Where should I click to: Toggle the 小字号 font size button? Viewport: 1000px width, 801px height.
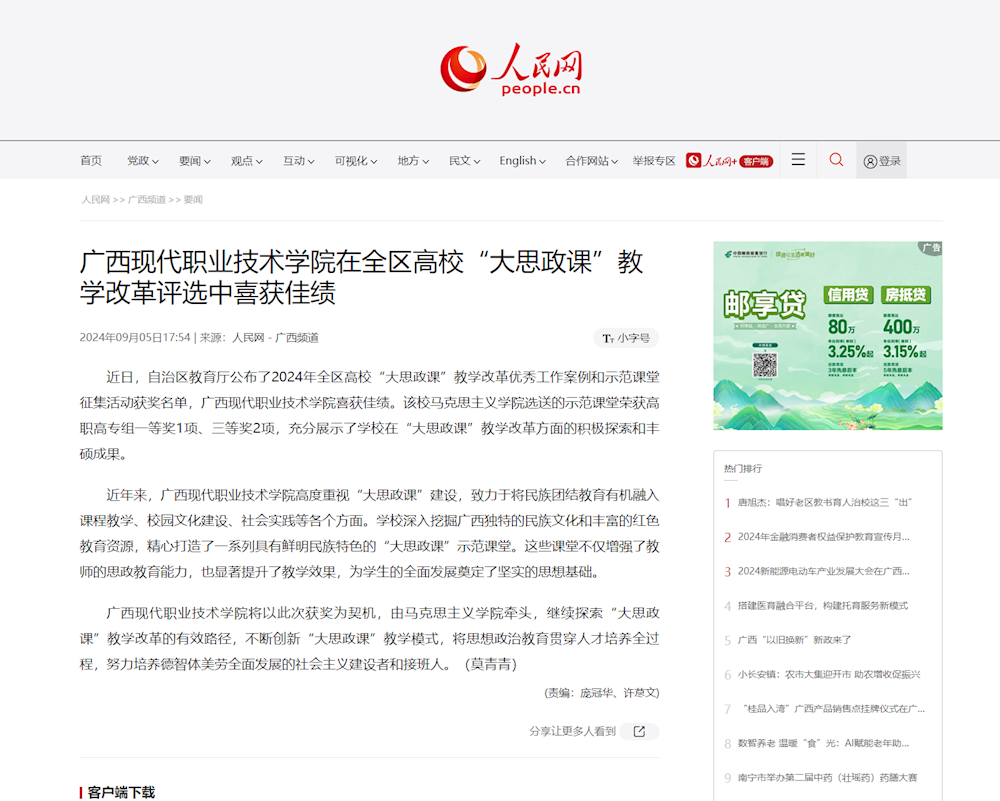click(x=626, y=338)
